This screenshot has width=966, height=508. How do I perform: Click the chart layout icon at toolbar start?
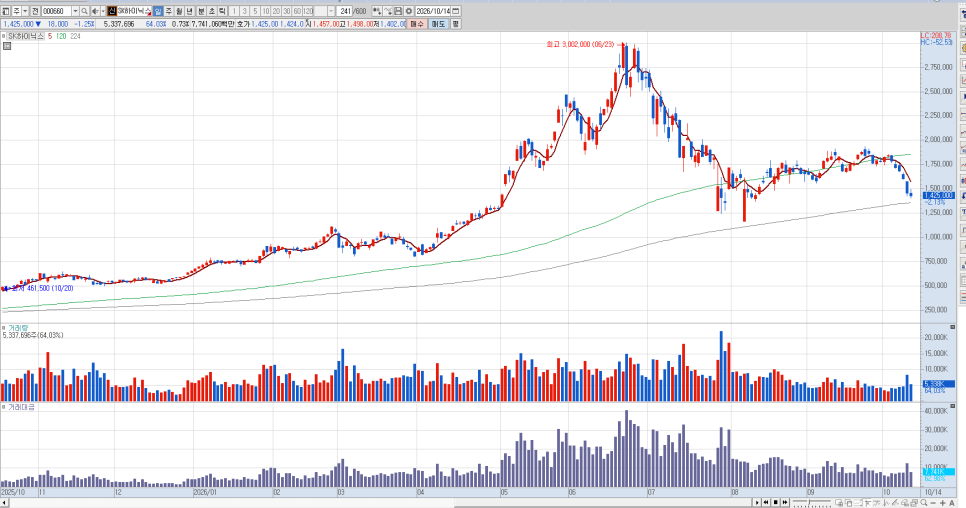click(x=6, y=11)
